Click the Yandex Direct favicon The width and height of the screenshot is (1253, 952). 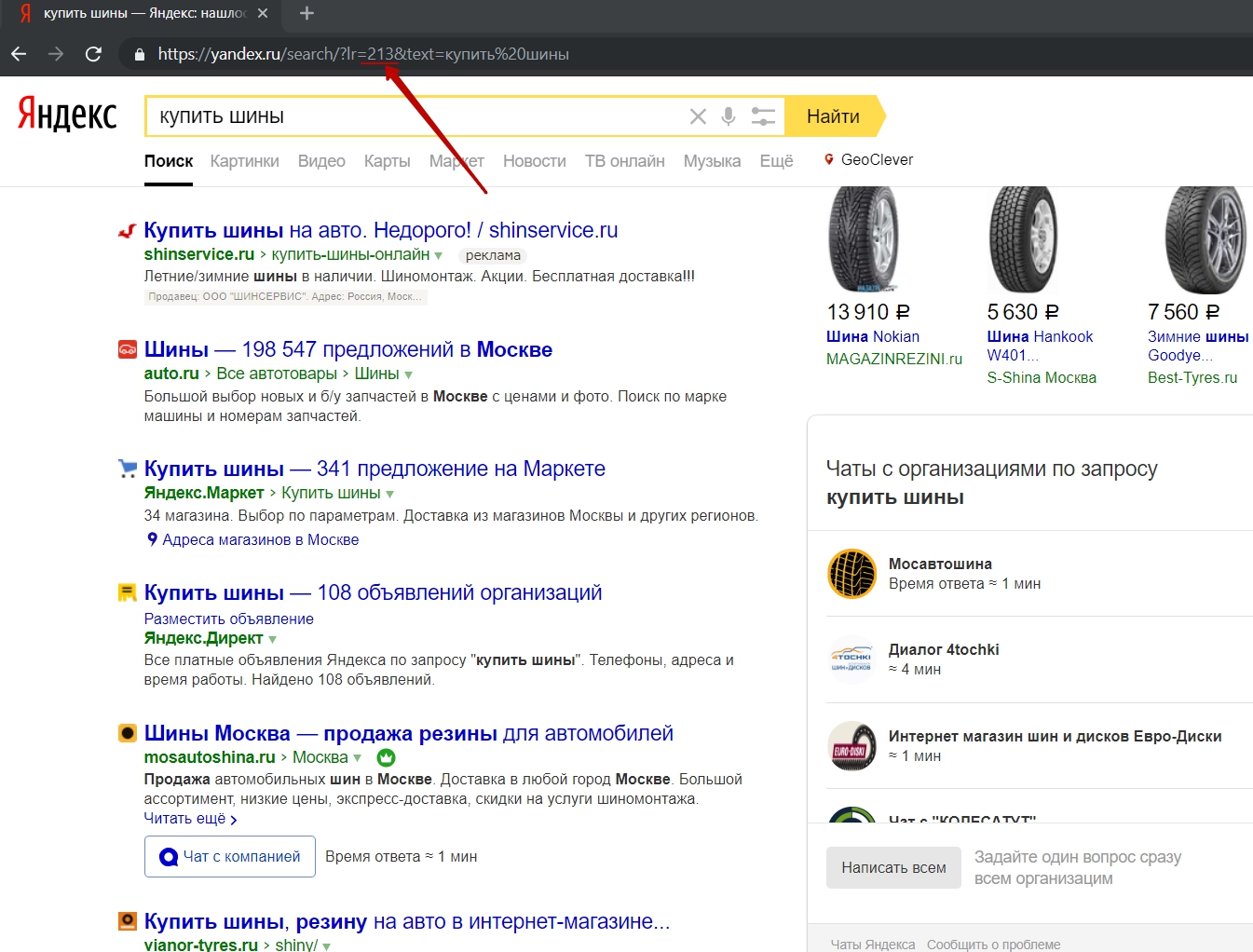tap(128, 592)
